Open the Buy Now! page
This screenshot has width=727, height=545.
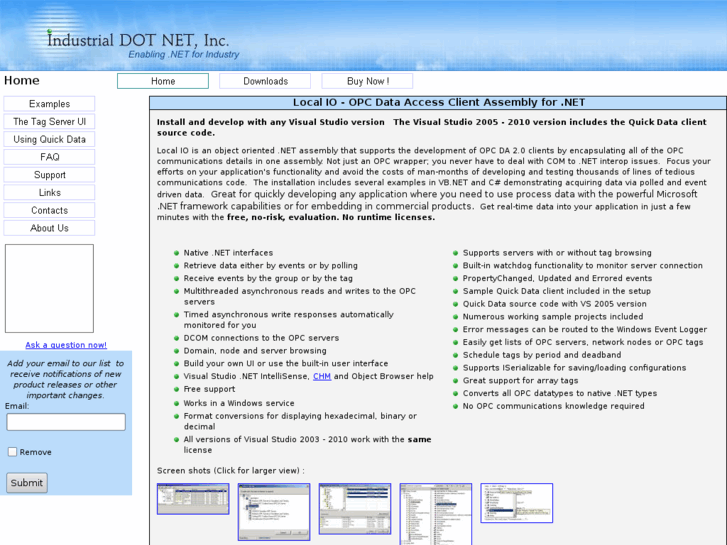[x=367, y=81]
